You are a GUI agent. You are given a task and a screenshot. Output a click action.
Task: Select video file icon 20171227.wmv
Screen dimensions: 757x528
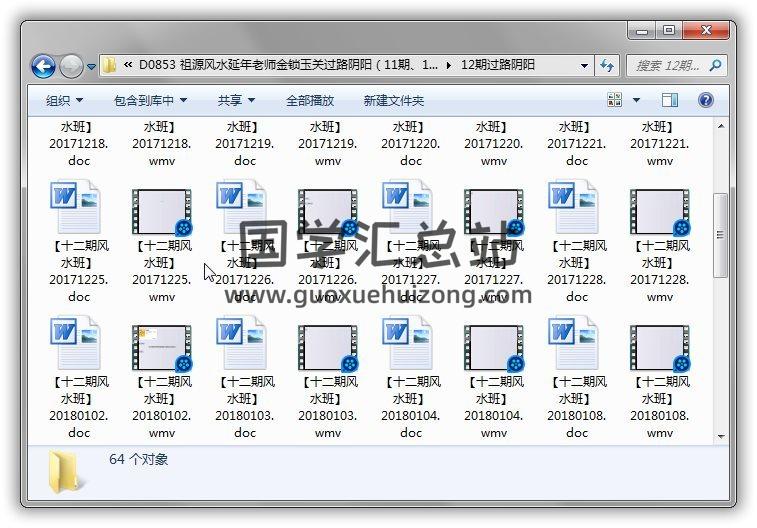tap(494, 211)
